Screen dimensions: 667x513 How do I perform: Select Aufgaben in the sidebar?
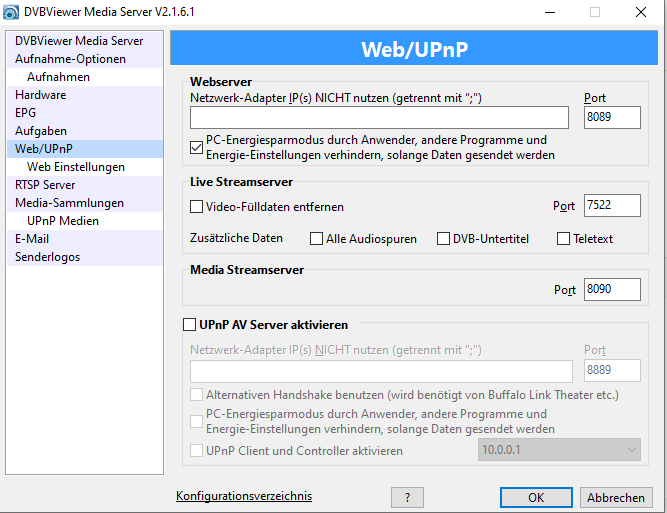pyautogui.click(x=85, y=131)
